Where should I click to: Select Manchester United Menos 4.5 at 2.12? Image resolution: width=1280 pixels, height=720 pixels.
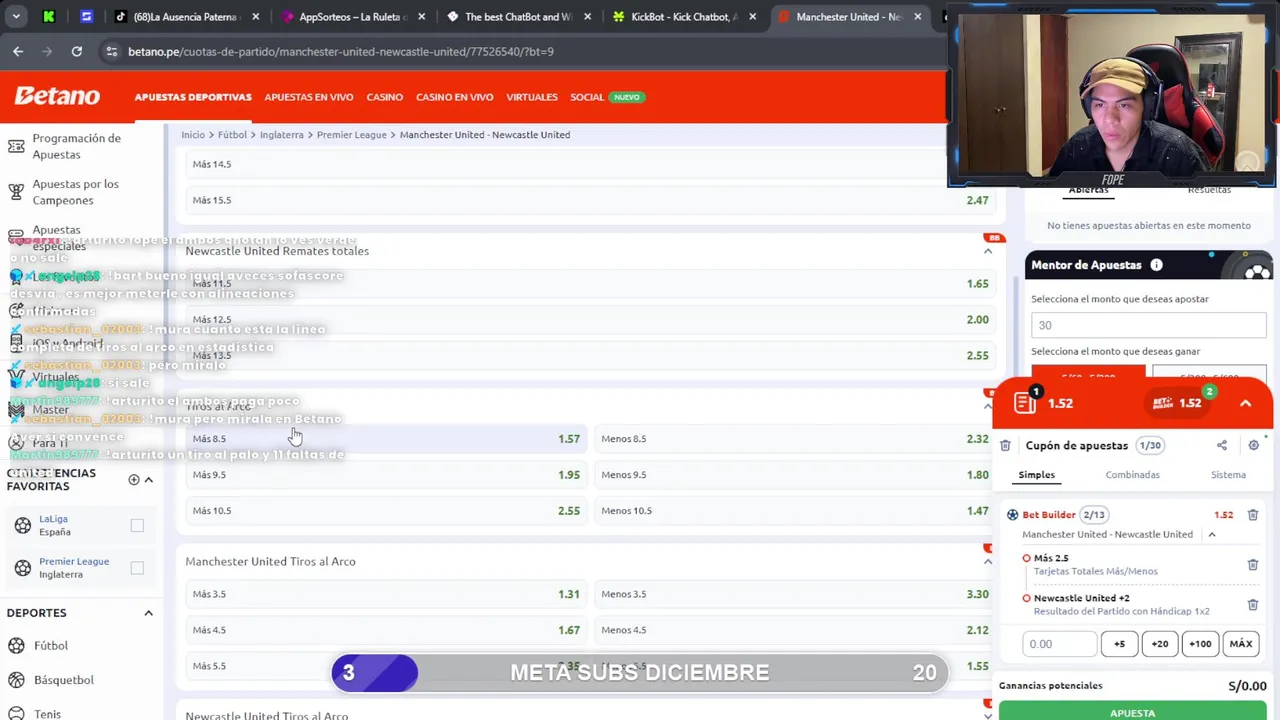coord(795,630)
